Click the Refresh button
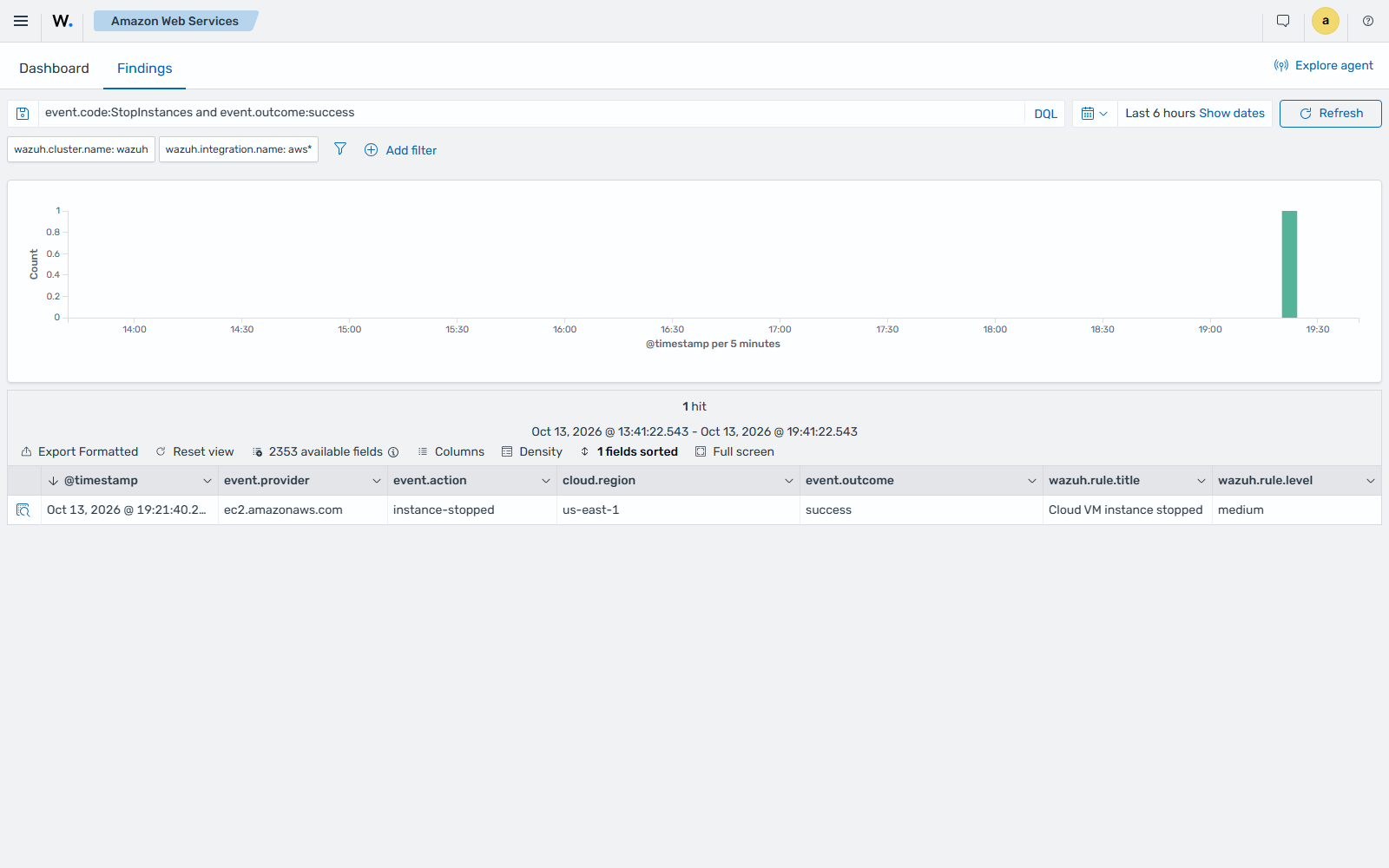 [1331, 114]
